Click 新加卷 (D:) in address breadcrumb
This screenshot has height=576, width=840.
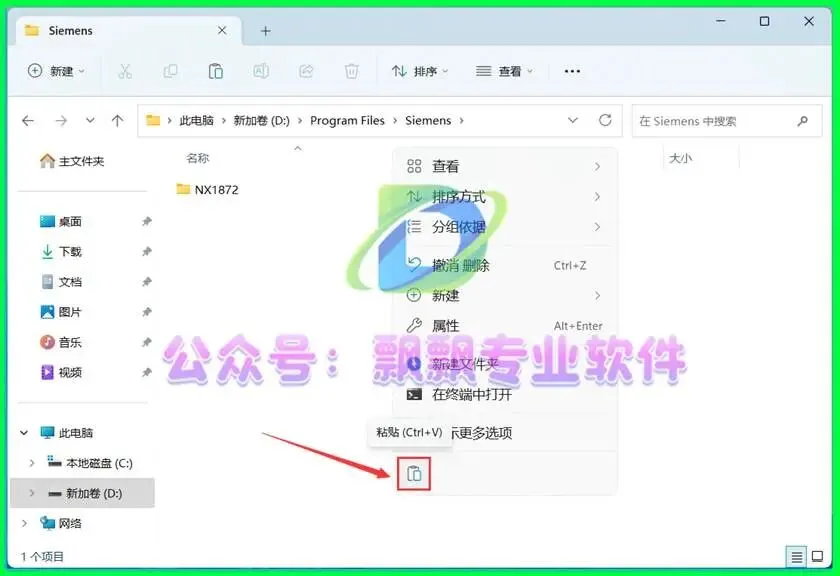261,121
